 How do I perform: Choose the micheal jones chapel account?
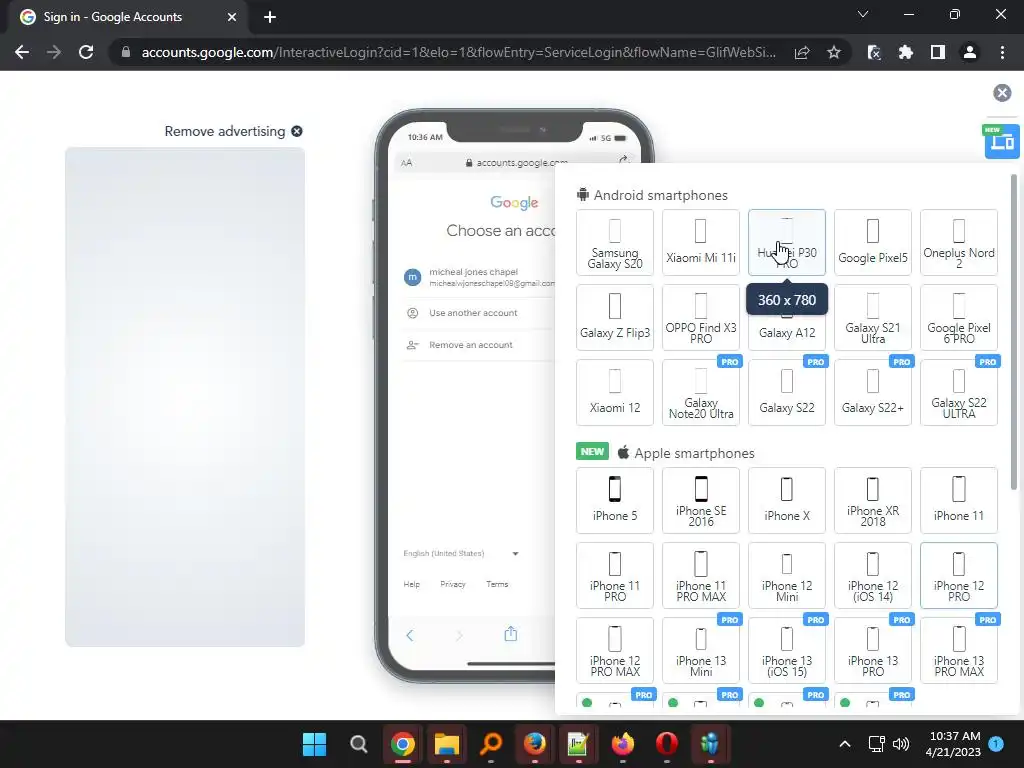[x=479, y=278]
